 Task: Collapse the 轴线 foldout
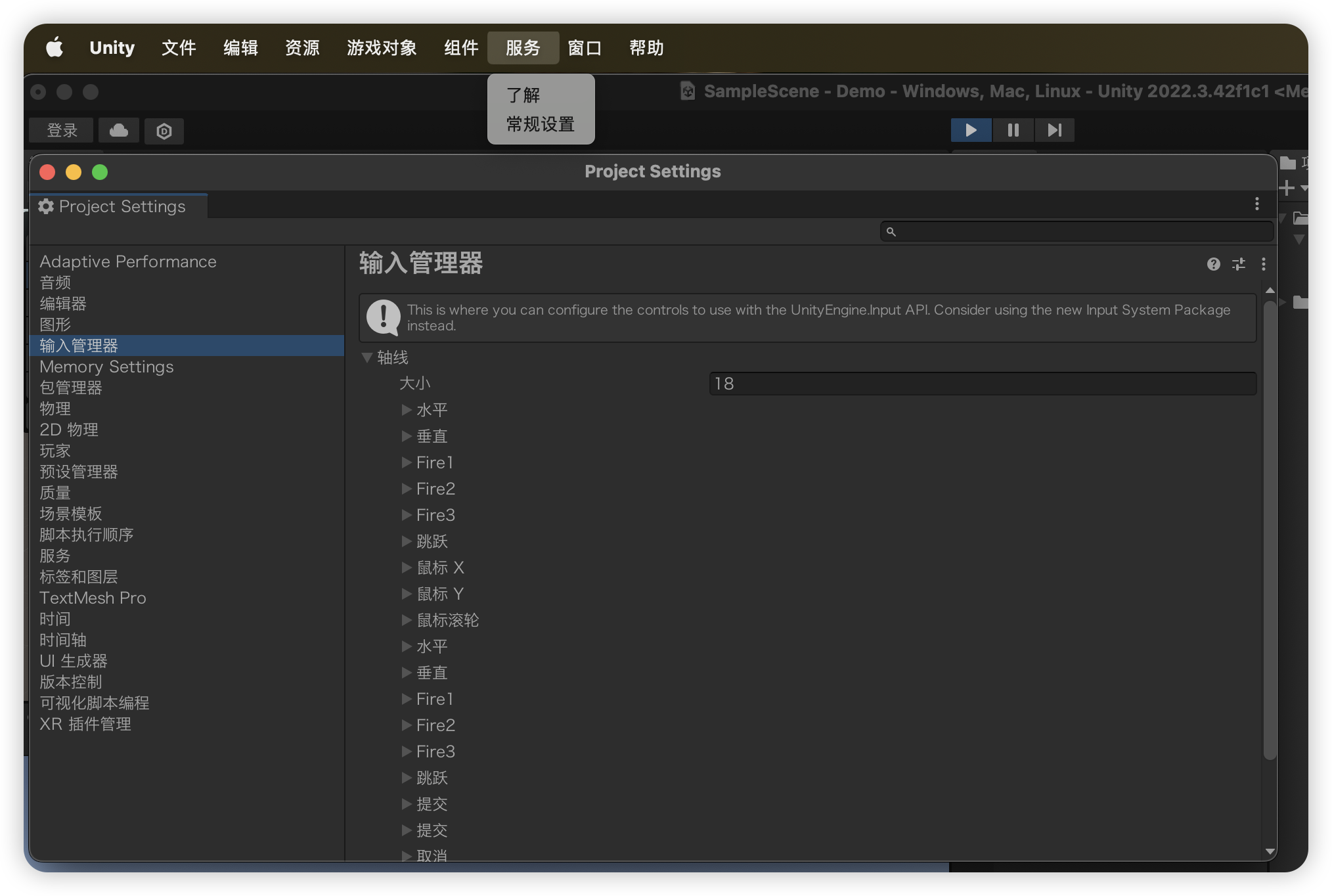pos(367,357)
